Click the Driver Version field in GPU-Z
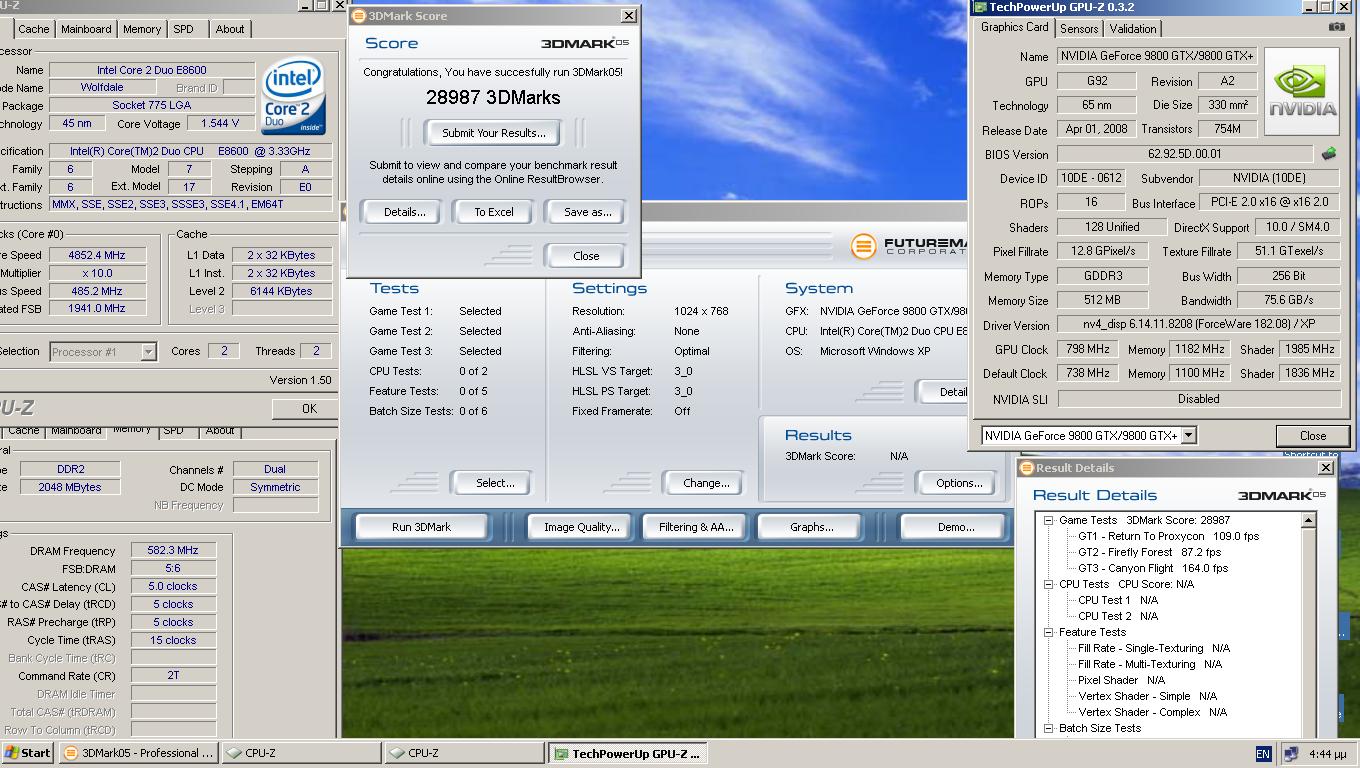The width and height of the screenshot is (1360, 768). click(x=1198, y=325)
